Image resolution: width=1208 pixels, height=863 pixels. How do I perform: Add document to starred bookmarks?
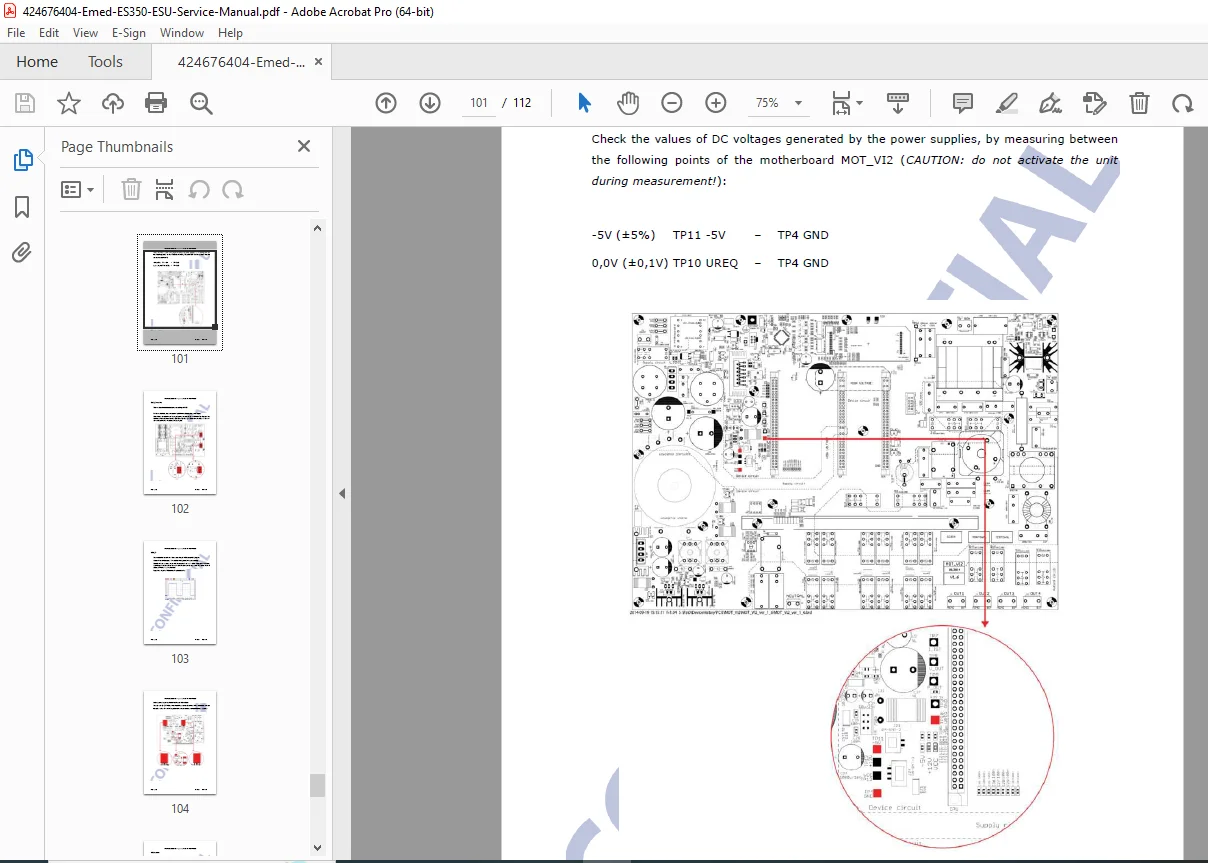[68, 103]
